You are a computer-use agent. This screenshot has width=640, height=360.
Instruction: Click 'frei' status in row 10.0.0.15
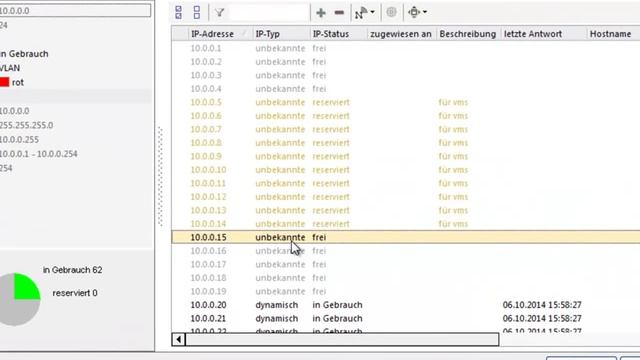point(319,237)
